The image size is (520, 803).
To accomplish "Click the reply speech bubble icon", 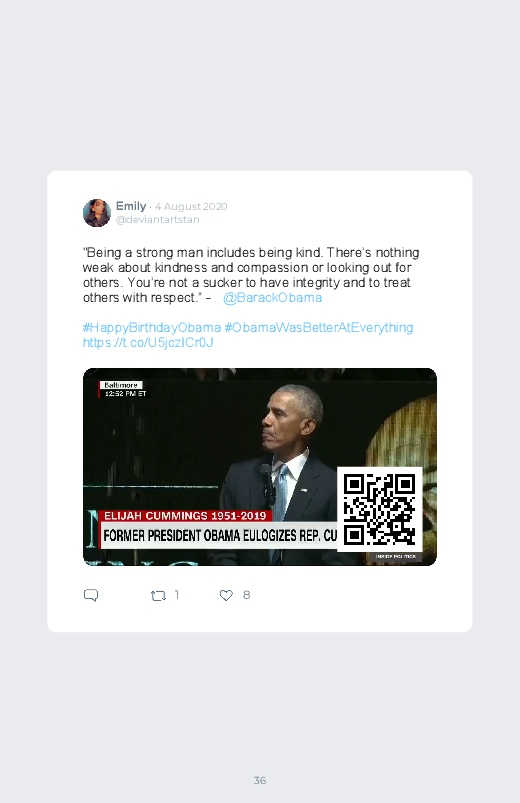I will [x=91, y=595].
